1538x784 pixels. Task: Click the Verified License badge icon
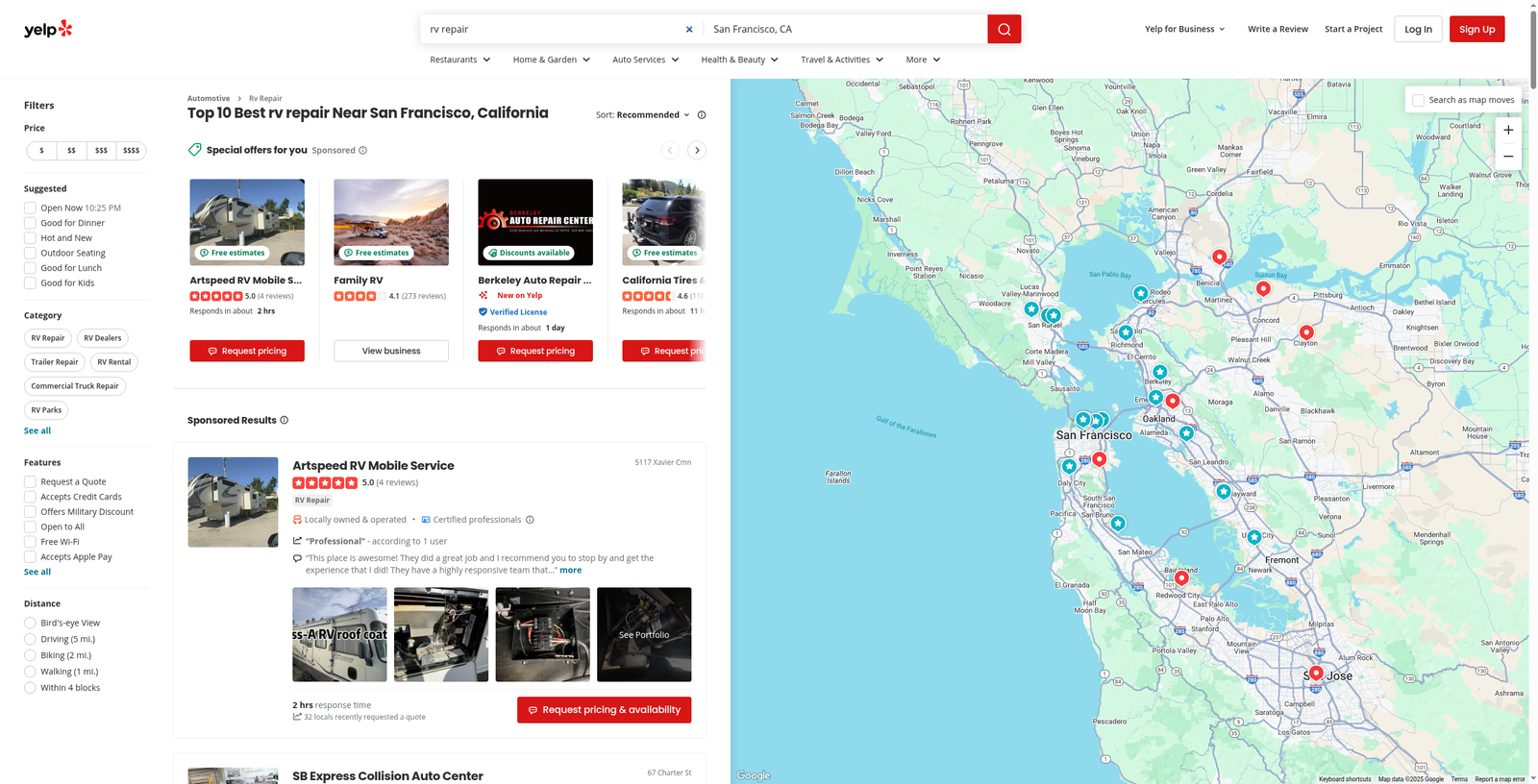483,311
